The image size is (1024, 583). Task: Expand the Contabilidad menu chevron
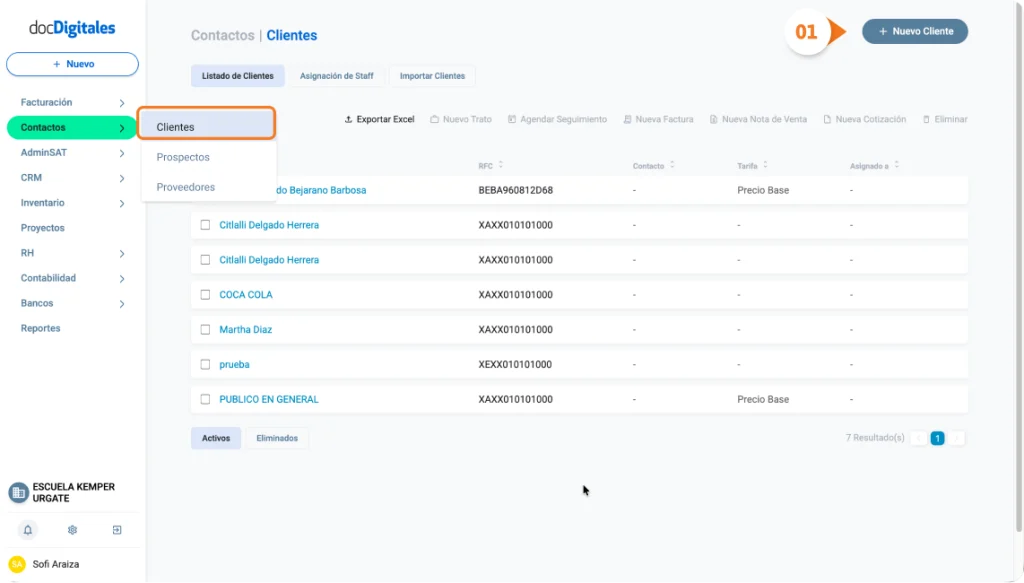click(x=121, y=279)
